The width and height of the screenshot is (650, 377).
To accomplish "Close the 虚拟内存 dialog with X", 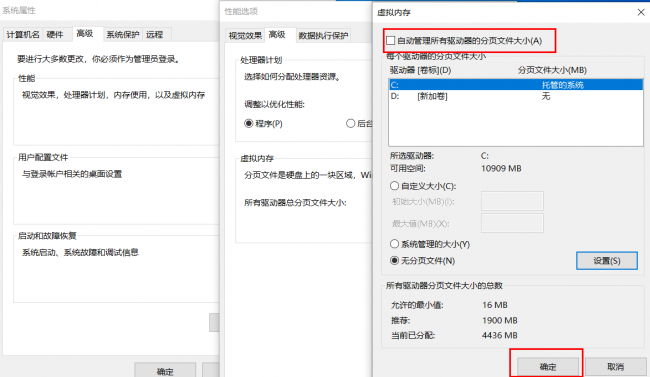I will click(641, 12).
